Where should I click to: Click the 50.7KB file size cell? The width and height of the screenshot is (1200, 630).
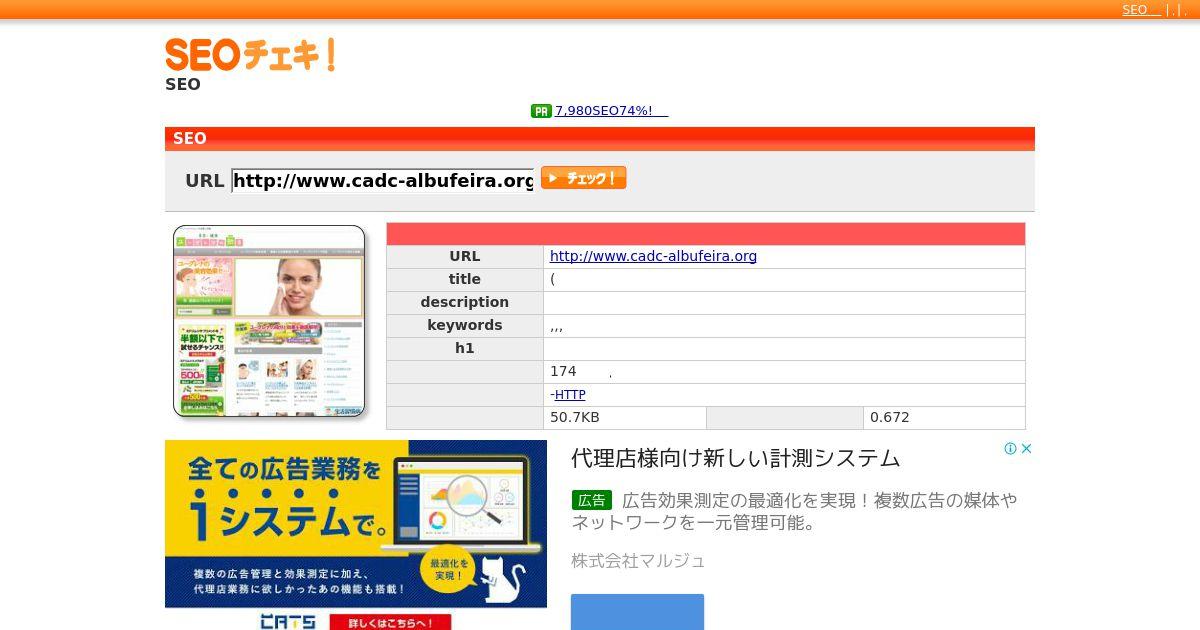(626, 418)
